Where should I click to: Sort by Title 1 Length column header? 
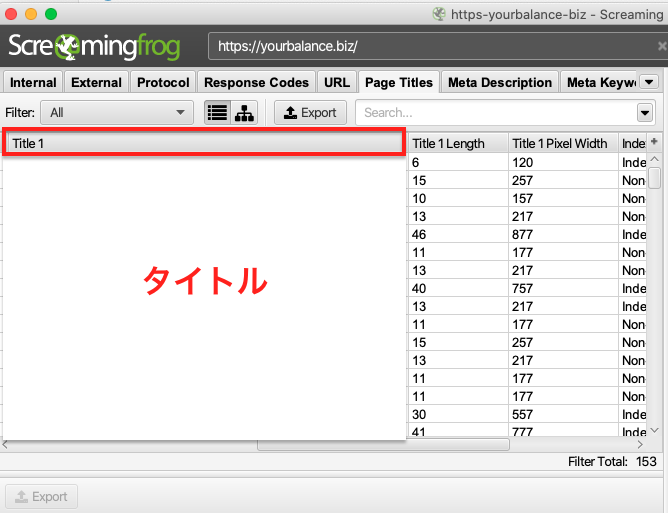point(458,144)
